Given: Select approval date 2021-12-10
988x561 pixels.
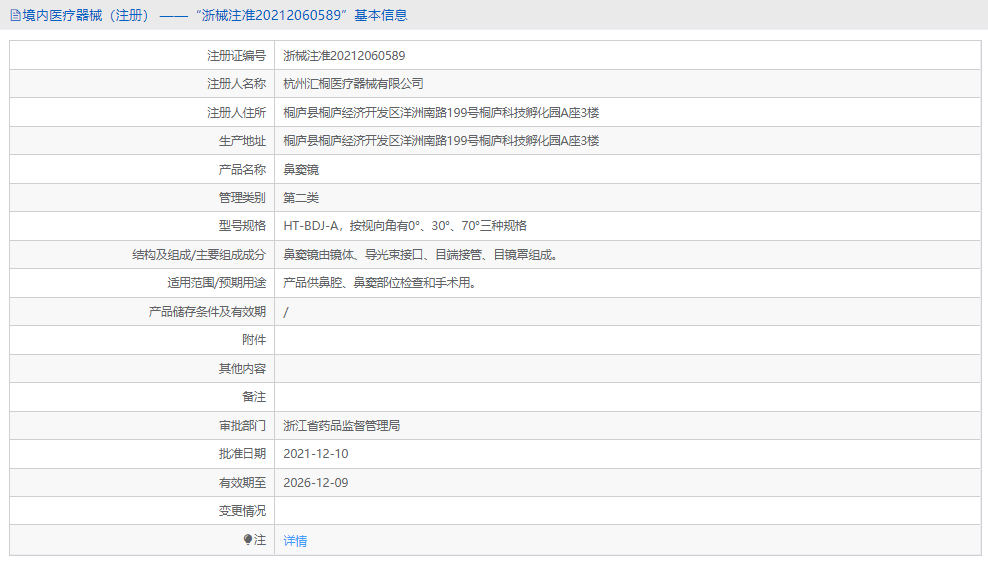Looking at the screenshot, I should click(316, 454).
